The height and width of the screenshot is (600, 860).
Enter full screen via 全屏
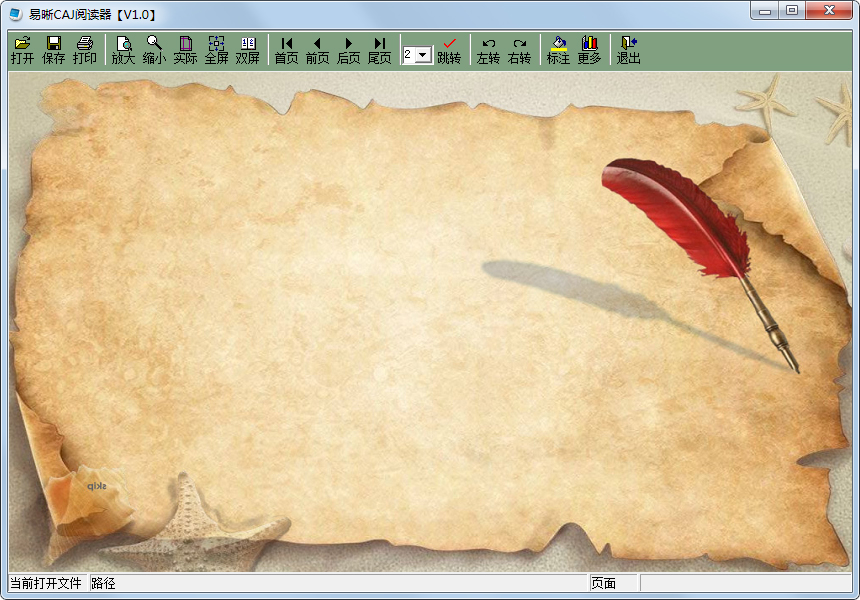(216, 50)
